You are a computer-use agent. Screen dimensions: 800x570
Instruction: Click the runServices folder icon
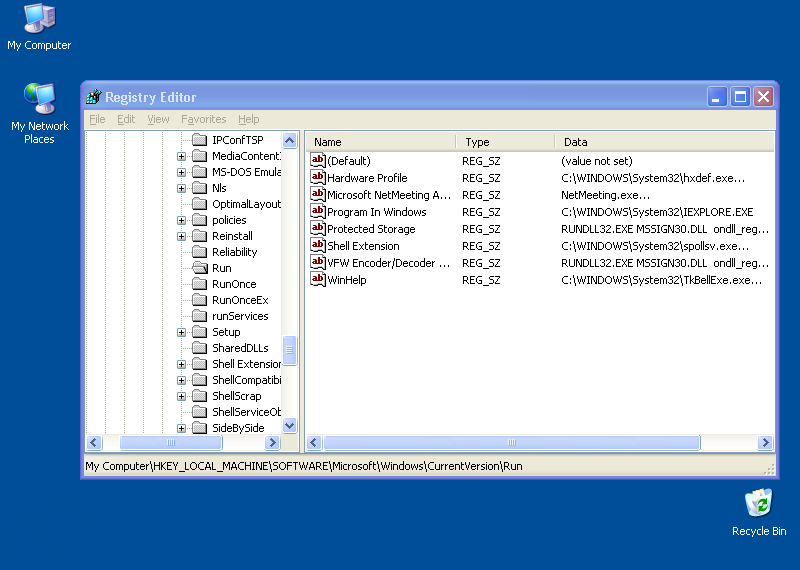pyautogui.click(x=199, y=316)
